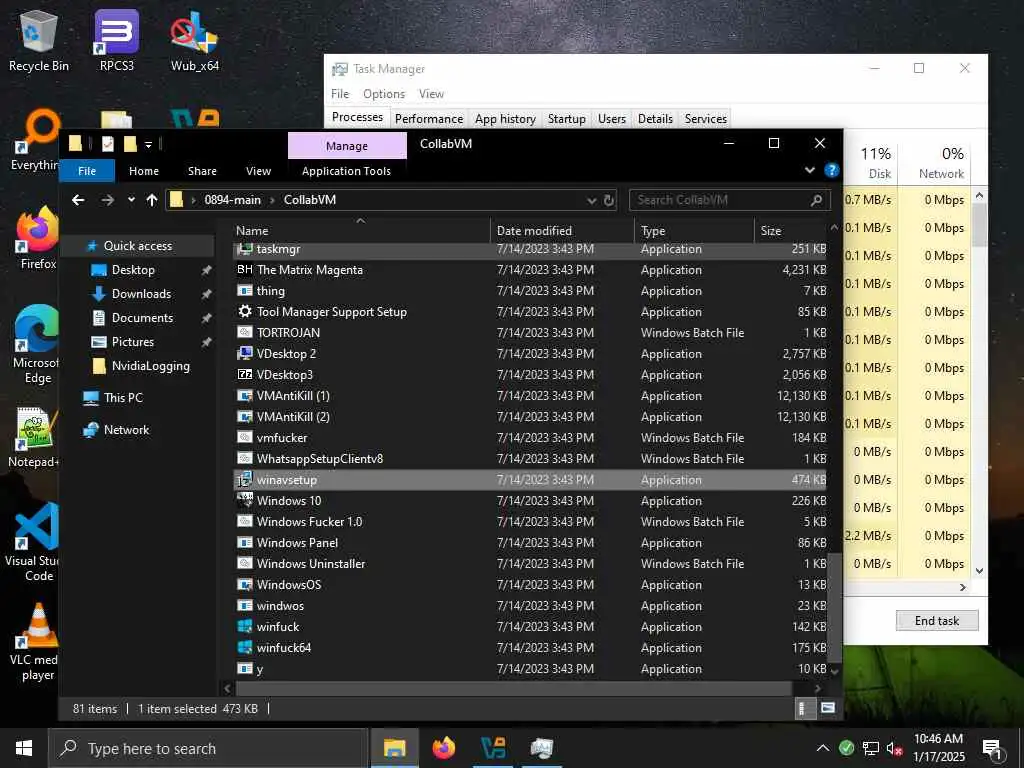1024x768 pixels.
Task: Select the Tool Manager Support Setup file icon
Action: tap(245, 312)
